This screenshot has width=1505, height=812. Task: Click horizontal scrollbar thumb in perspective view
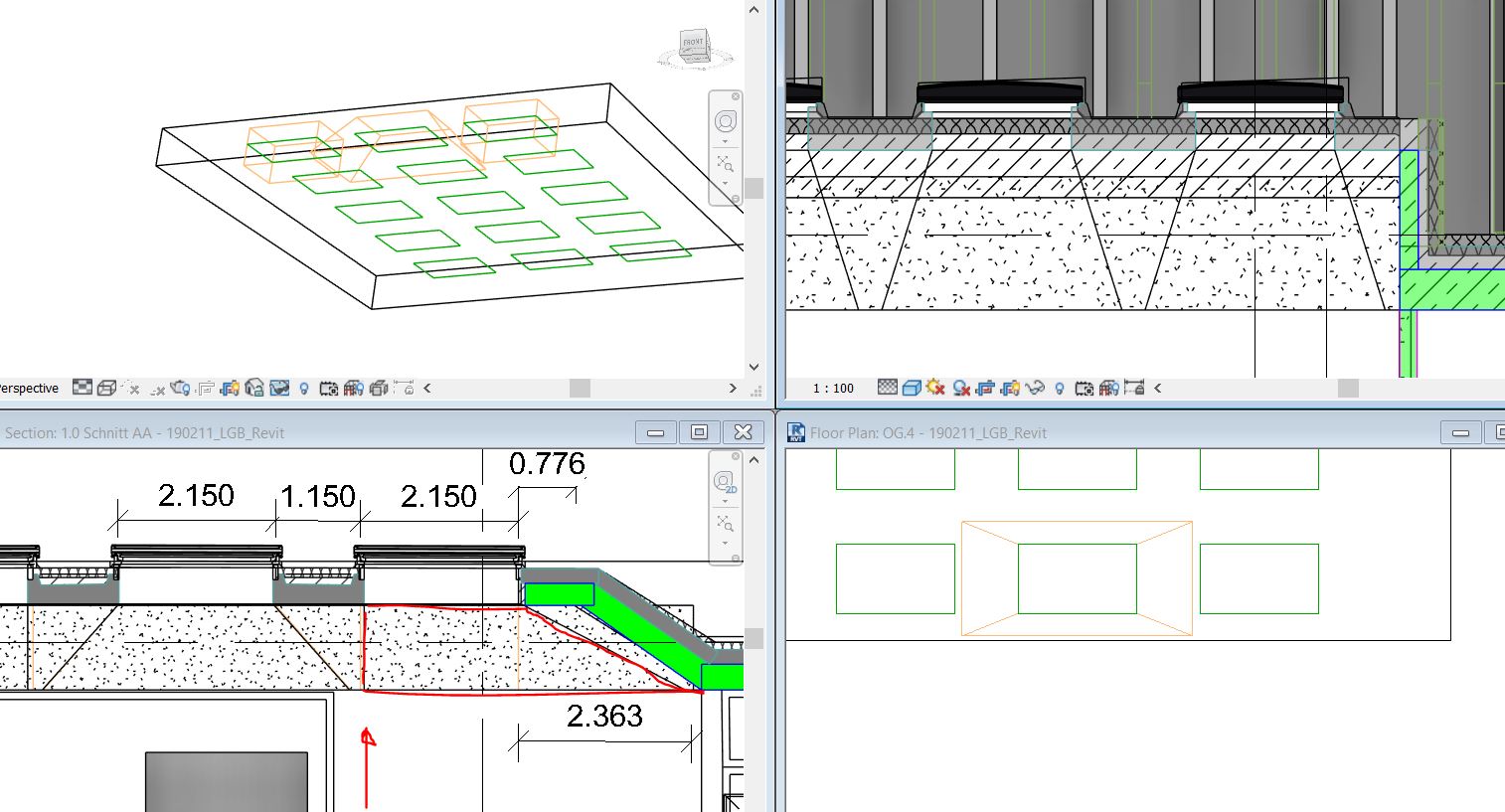click(581, 389)
